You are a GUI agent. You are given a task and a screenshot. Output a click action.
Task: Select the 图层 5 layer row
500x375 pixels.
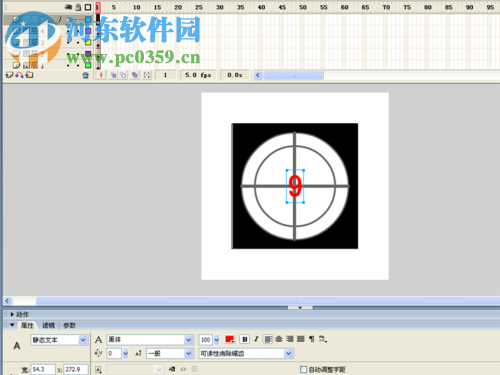pyautogui.click(x=48, y=20)
